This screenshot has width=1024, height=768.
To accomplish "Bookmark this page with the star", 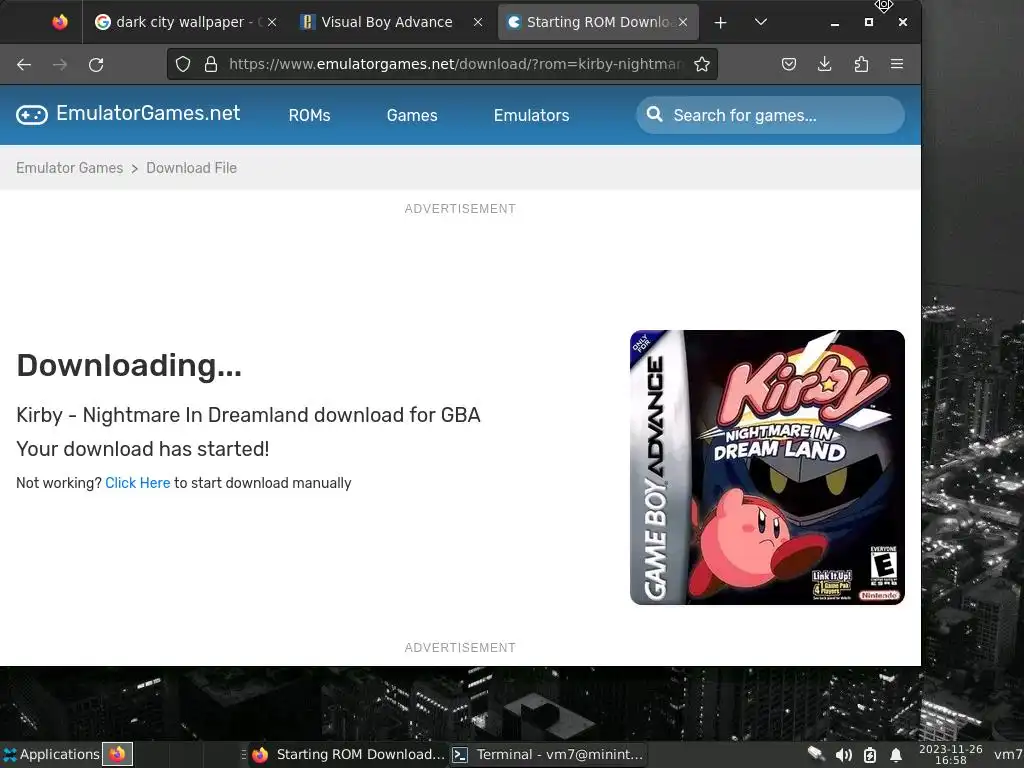I will (702, 64).
